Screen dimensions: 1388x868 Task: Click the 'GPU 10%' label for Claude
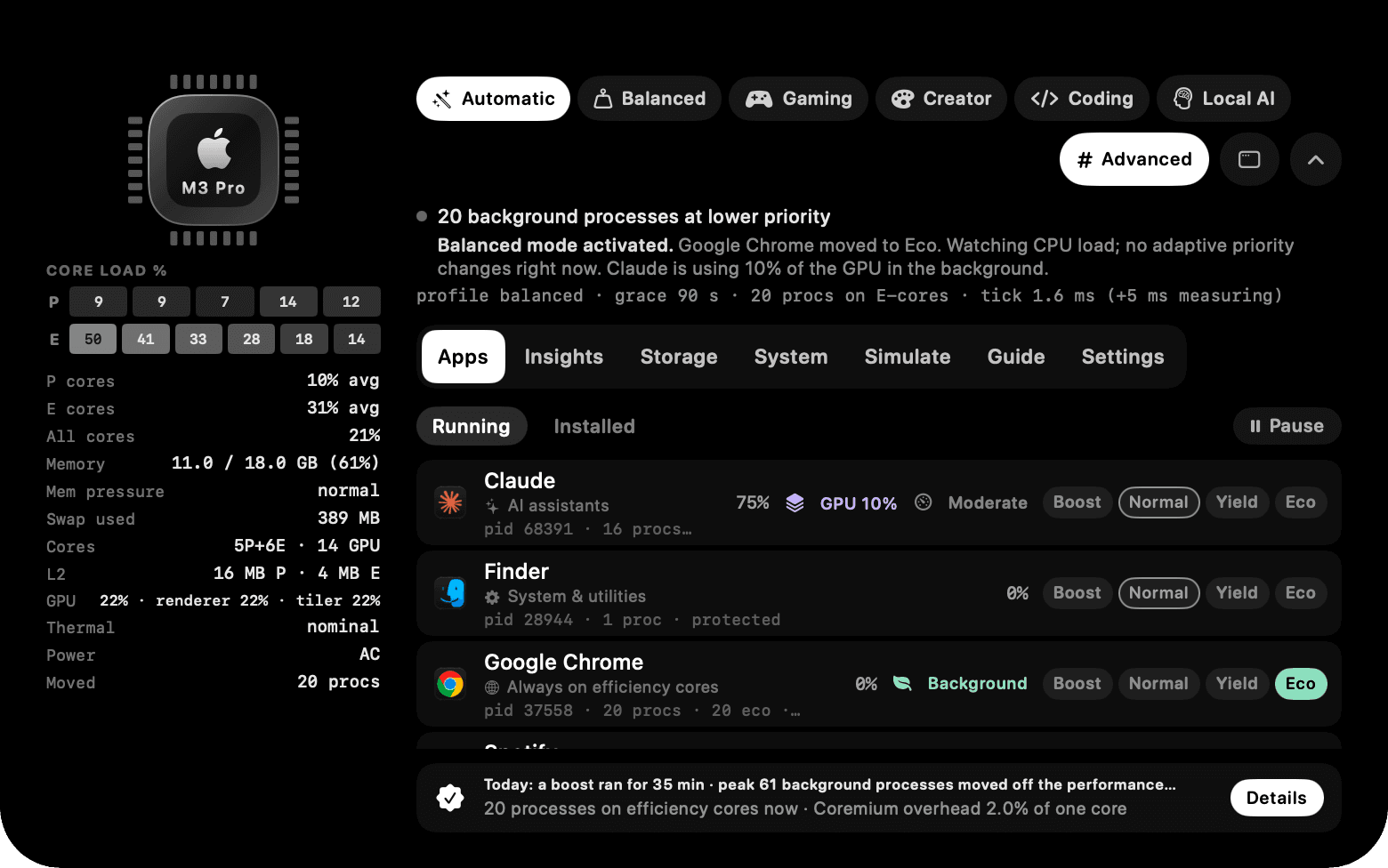(859, 503)
